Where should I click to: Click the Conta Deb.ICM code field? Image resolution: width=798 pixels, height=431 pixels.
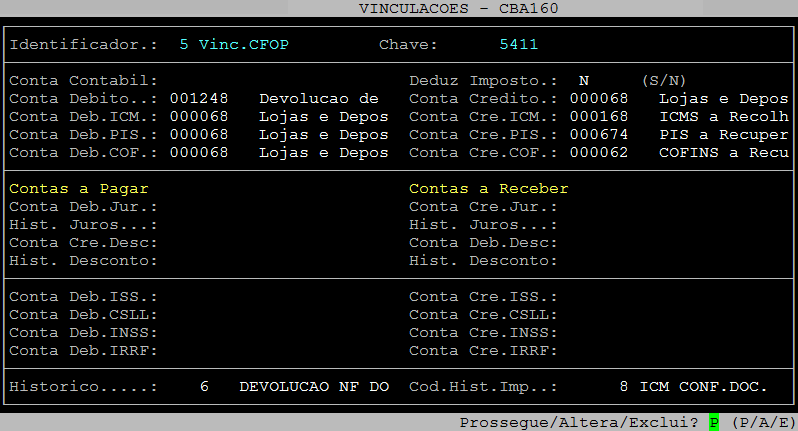[199, 116]
